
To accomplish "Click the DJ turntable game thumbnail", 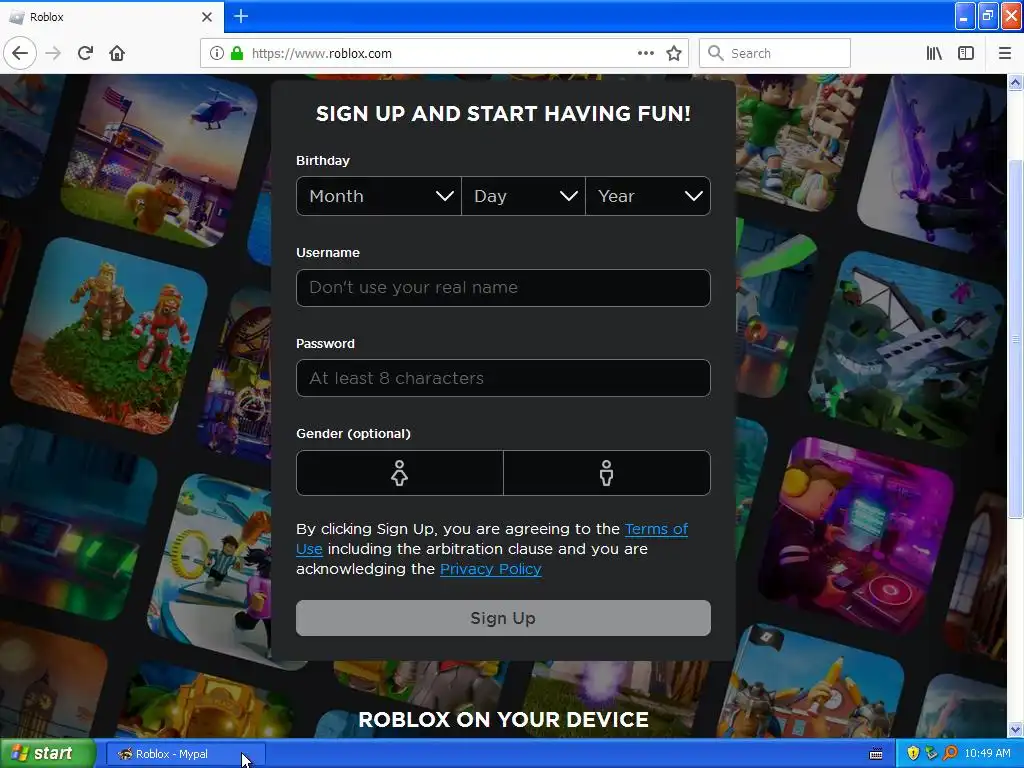I will [x=855, y=537].
